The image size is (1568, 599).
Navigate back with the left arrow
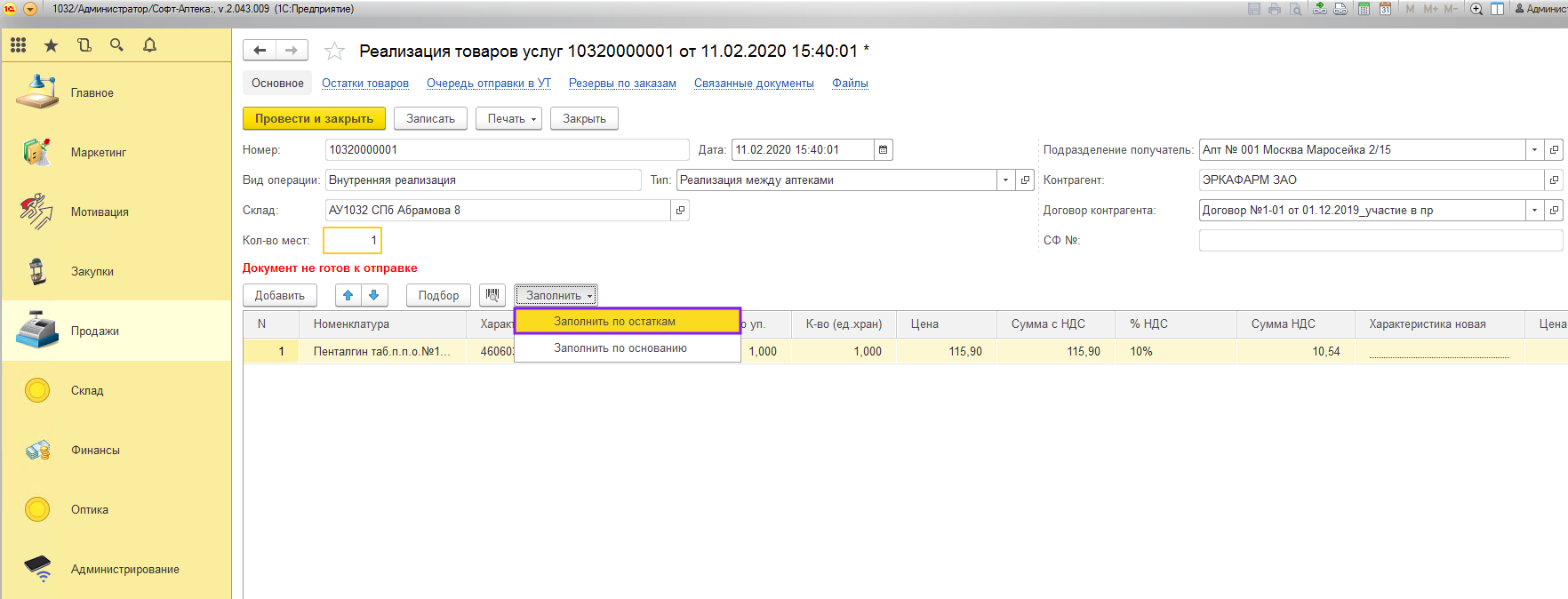(260, 51)
